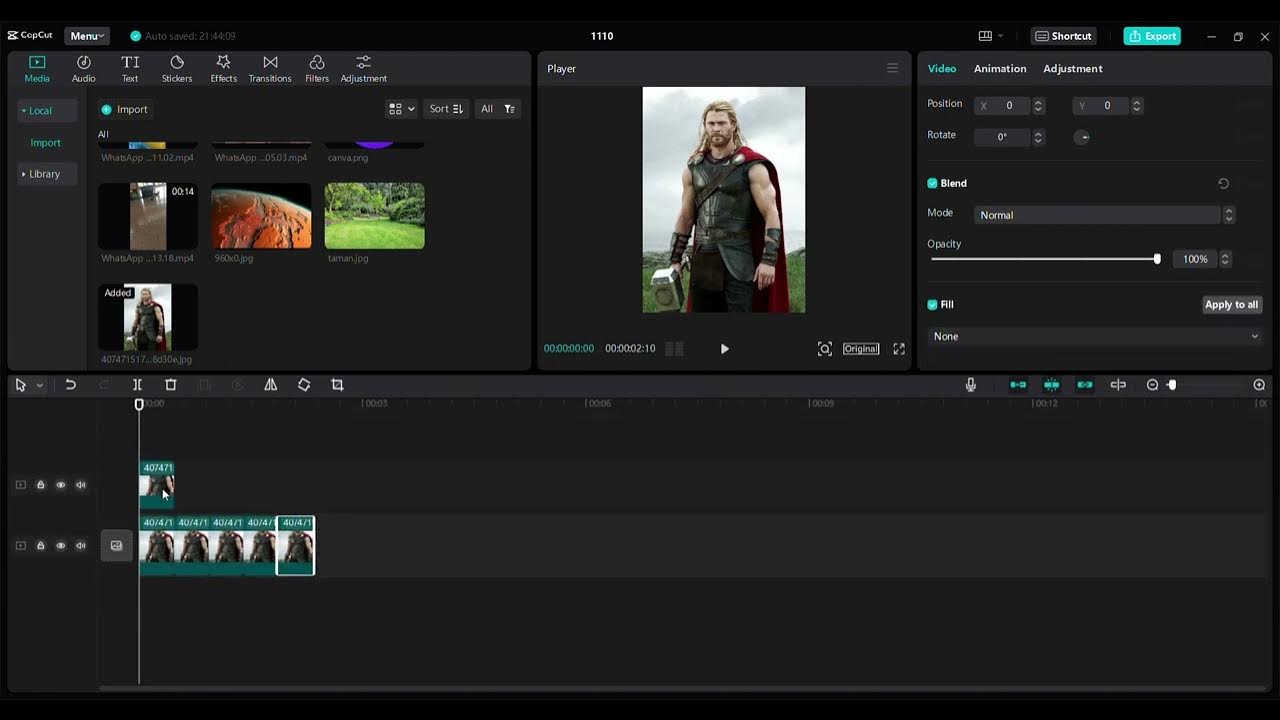The image size is (1280, 720).
Task: Adjust the Rotate value stepper
Action: [x=1038, y=137]
